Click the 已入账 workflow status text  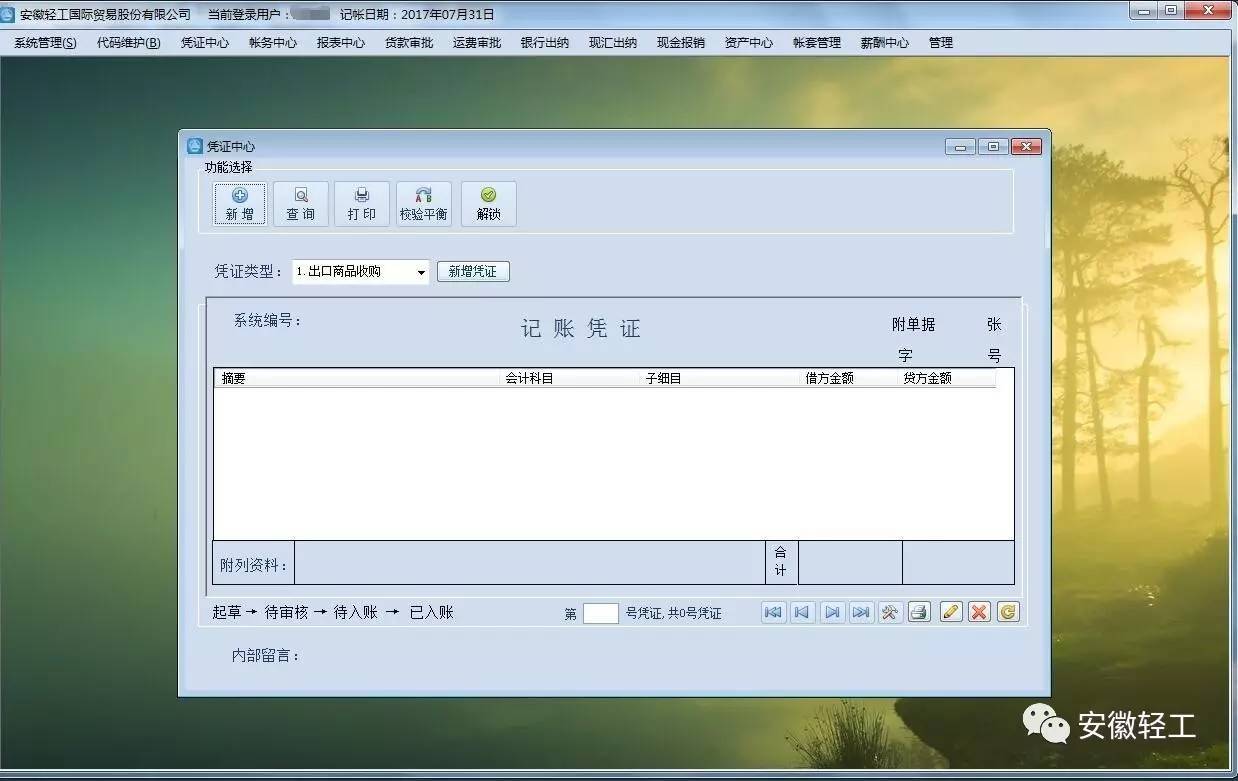click(431, 612)
